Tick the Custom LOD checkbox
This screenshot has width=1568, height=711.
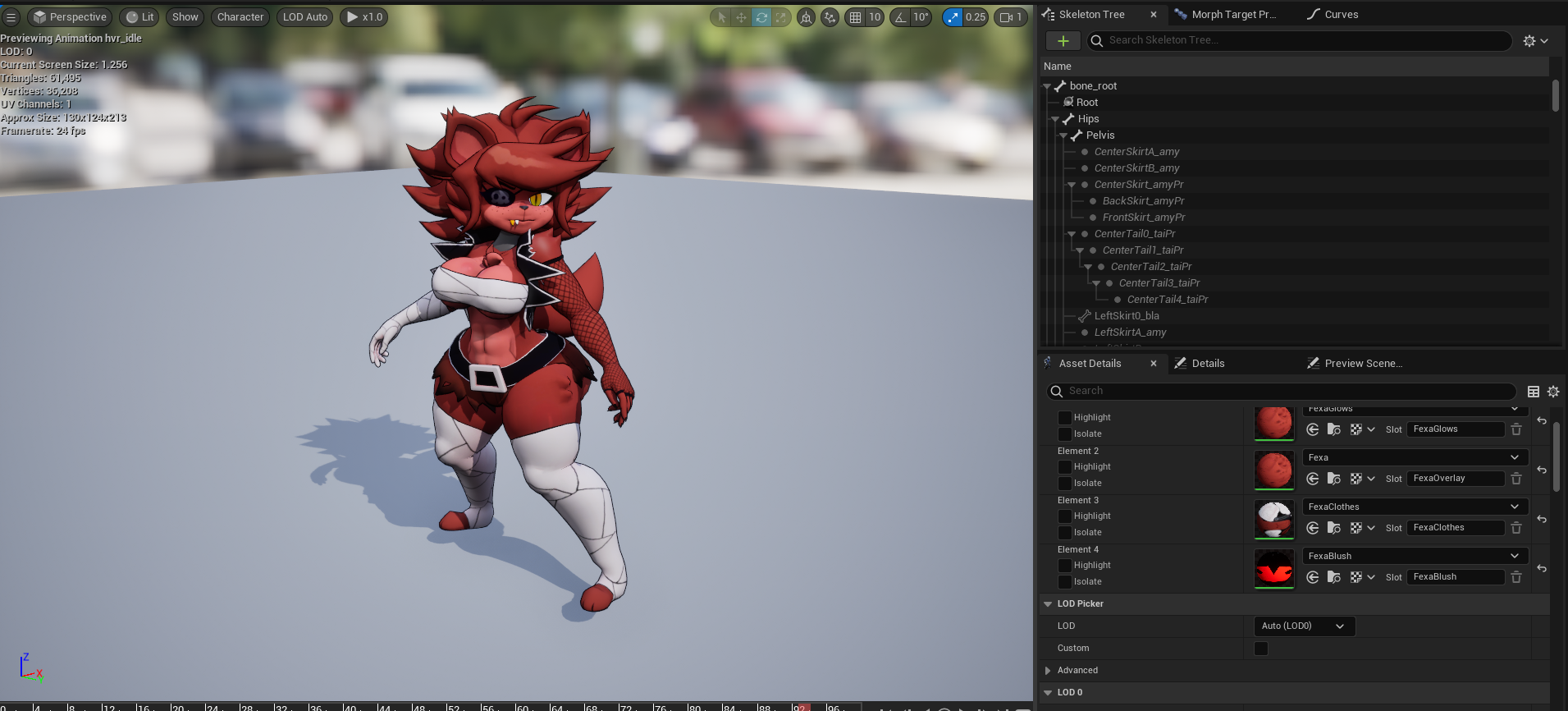[x=1262, y=649]
